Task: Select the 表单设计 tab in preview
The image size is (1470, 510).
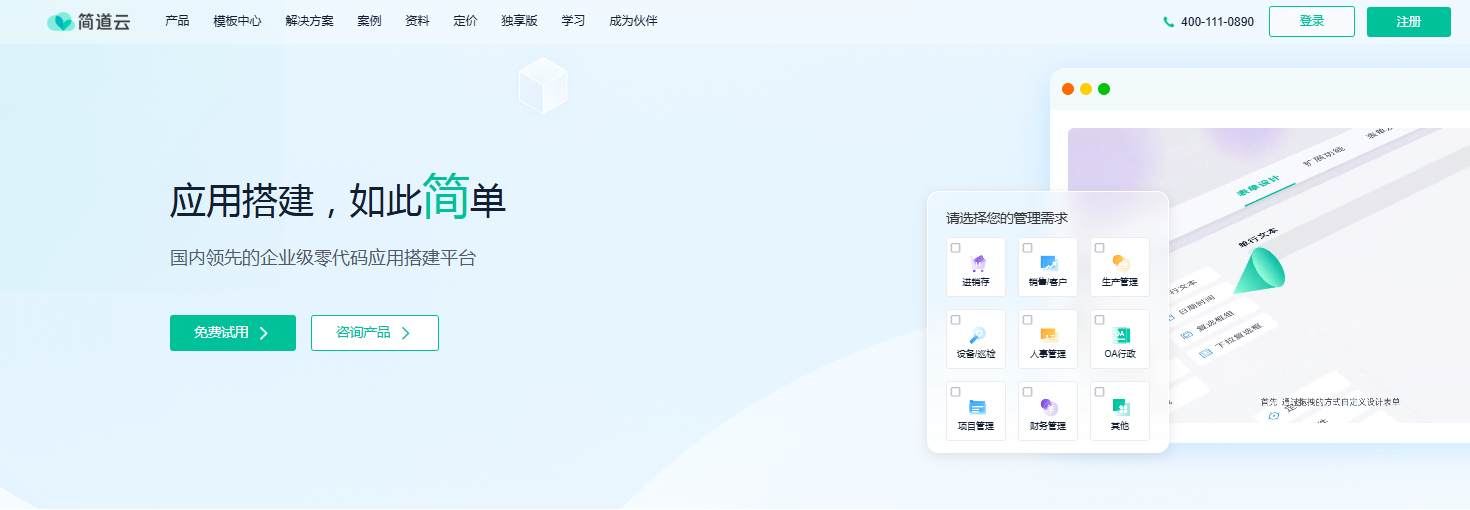Action: coord(1258,187)
